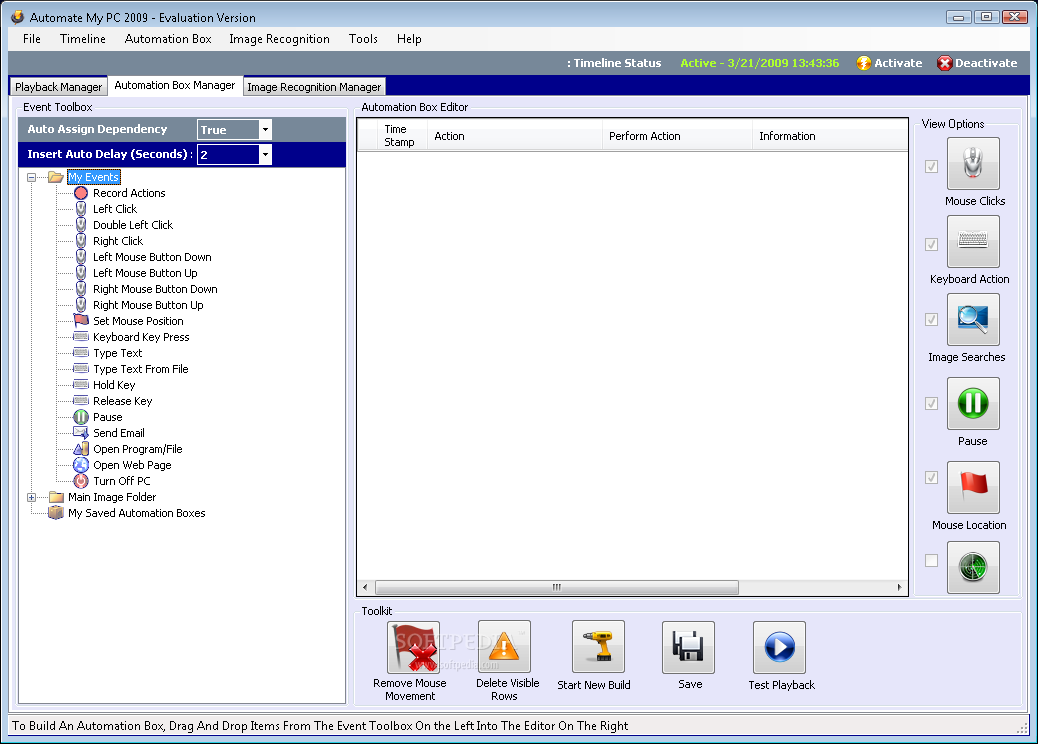Image resolution: width=1038 pixels, height=744 pixels.
Task: Expand the Main Image Folder node
Action: click(x=31, y=497)
